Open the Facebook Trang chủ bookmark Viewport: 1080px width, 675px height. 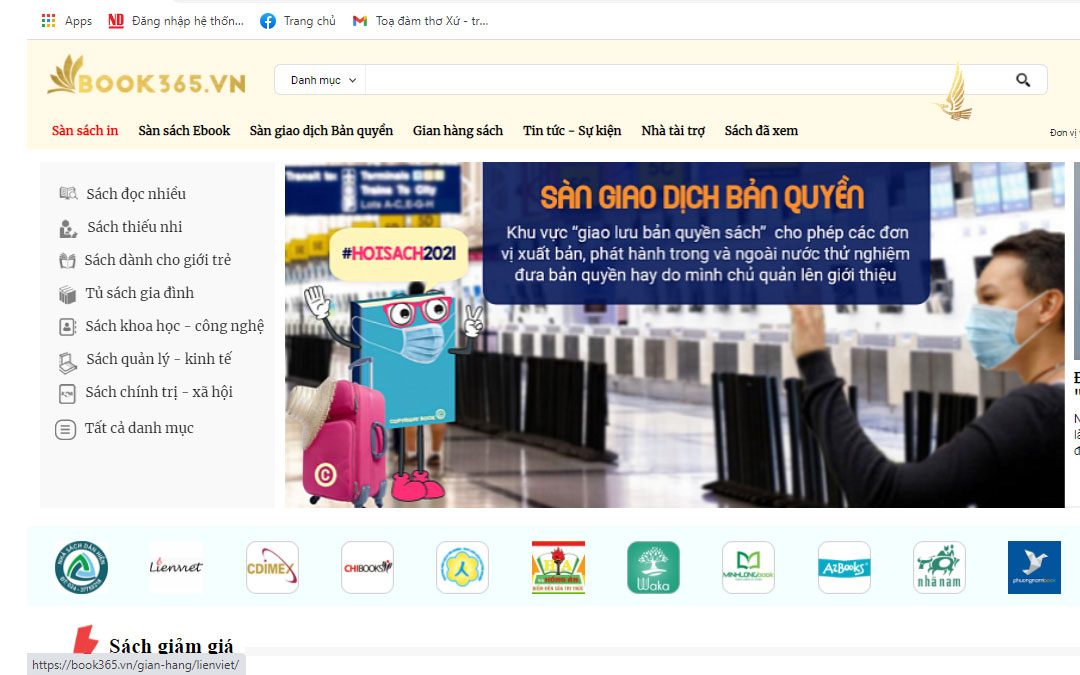tap(298, 21)
